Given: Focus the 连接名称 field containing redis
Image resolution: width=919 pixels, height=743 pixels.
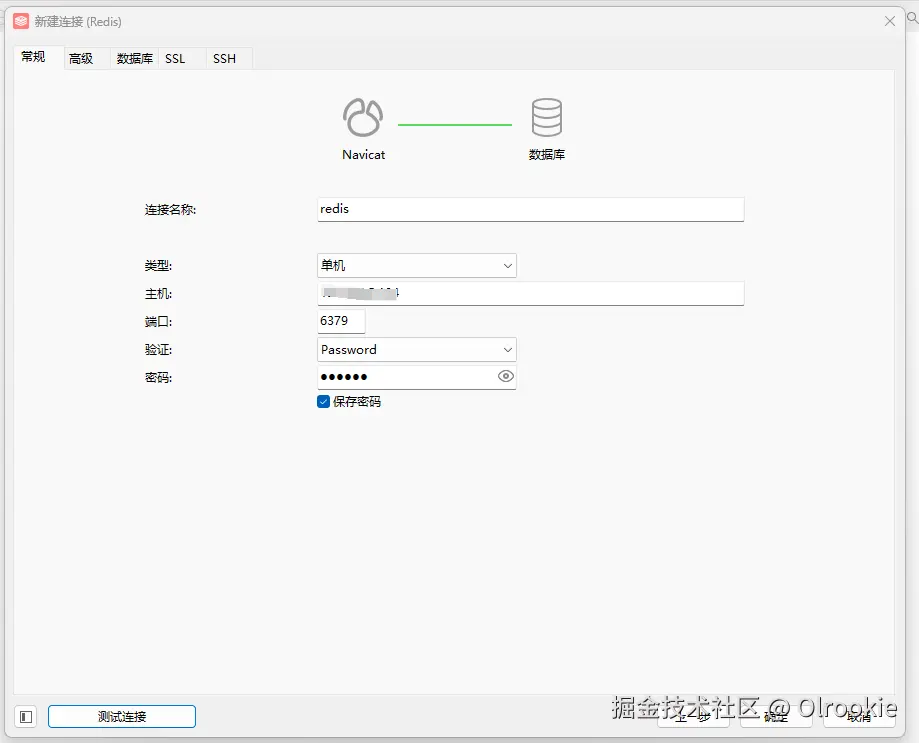Looking at the screenshot, I should [530, 209].
